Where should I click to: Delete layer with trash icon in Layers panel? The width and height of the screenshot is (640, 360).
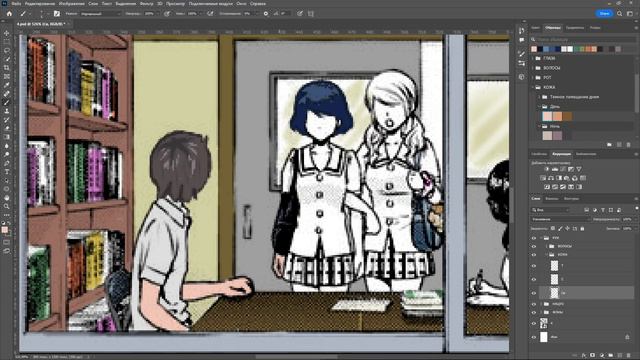629,356
